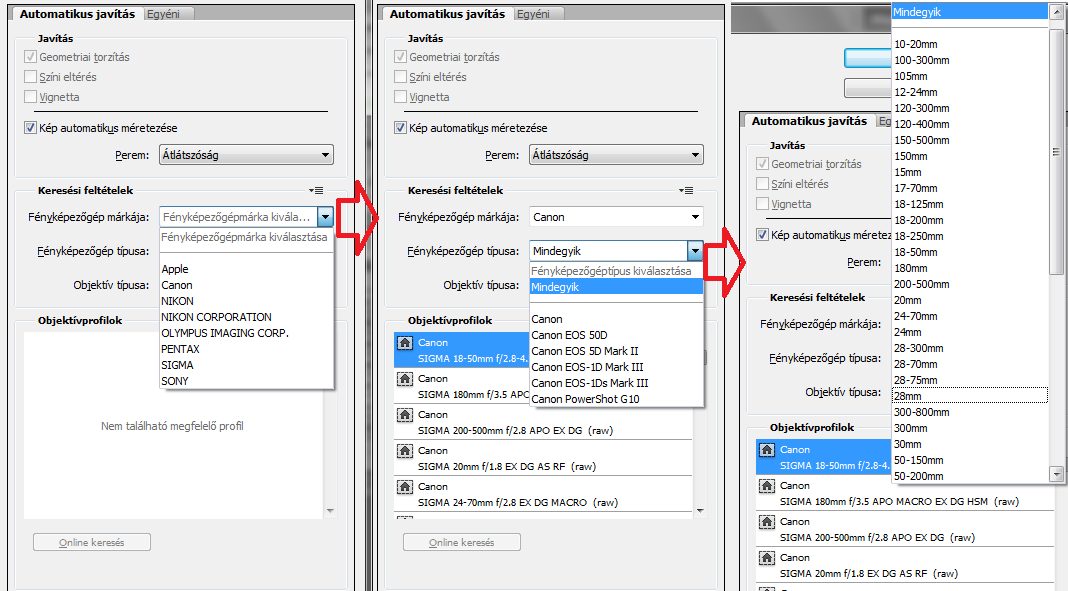Select Canon EOS 50D camera type
The image size is (1068, 591).
[x=616, y=335]
